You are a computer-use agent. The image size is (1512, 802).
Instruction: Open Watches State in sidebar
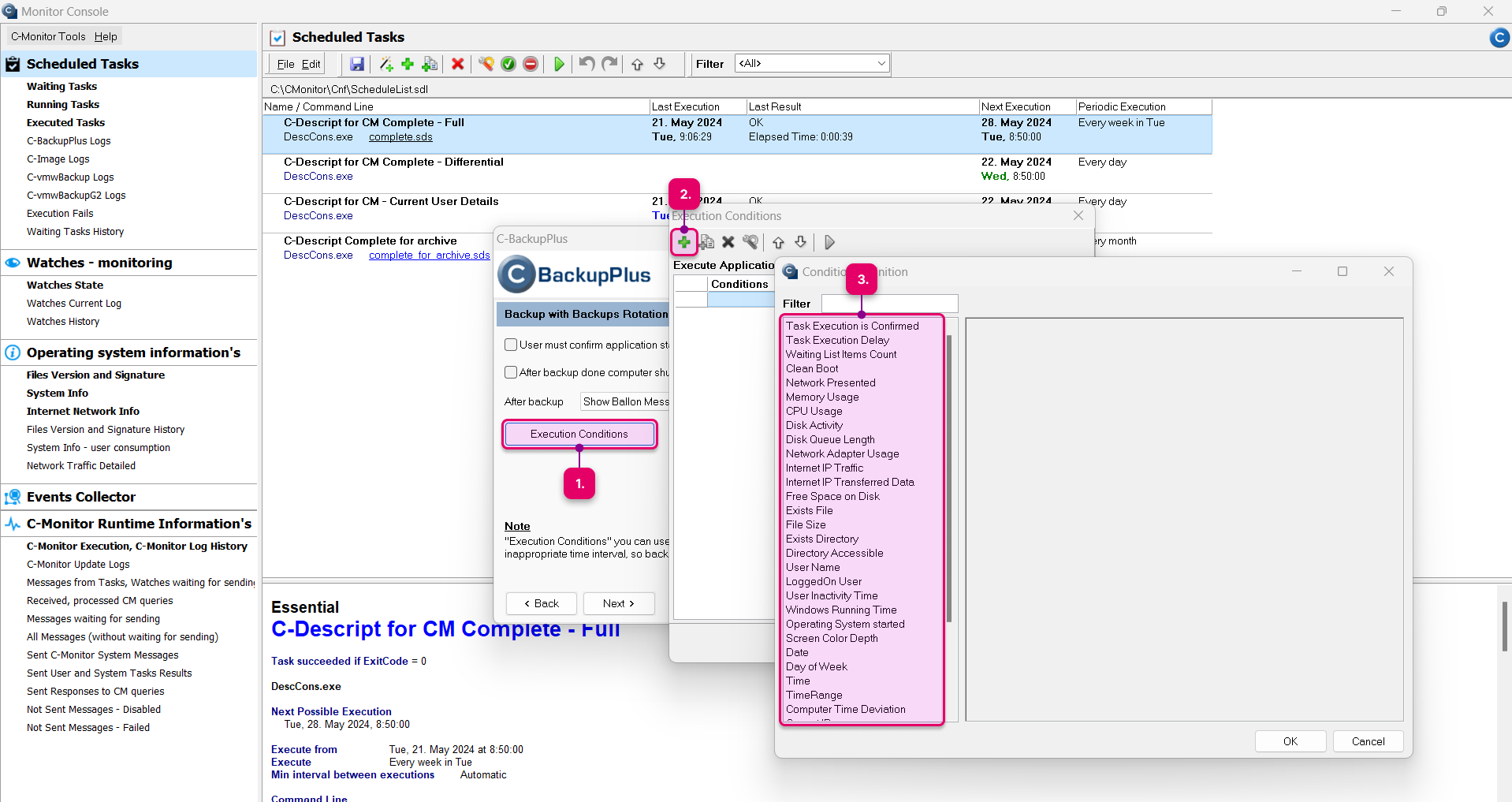[65, 285]
